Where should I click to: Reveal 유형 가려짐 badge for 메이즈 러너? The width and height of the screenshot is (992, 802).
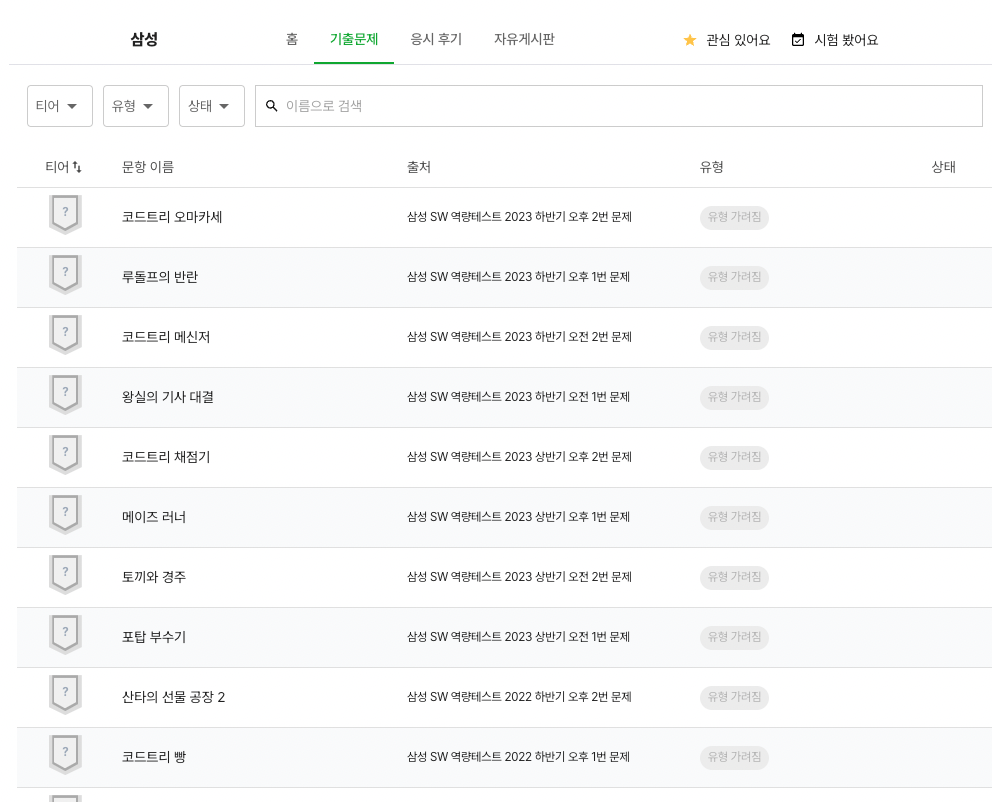734,517
